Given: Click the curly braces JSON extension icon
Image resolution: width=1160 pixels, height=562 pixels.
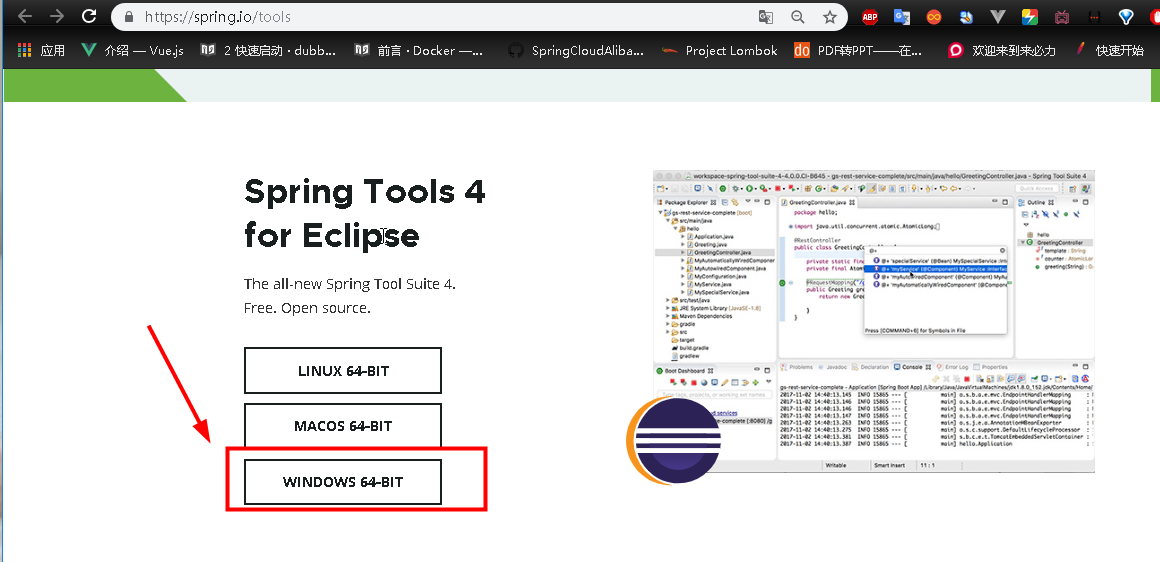Looking at the screenshot, I should 1094,17.
